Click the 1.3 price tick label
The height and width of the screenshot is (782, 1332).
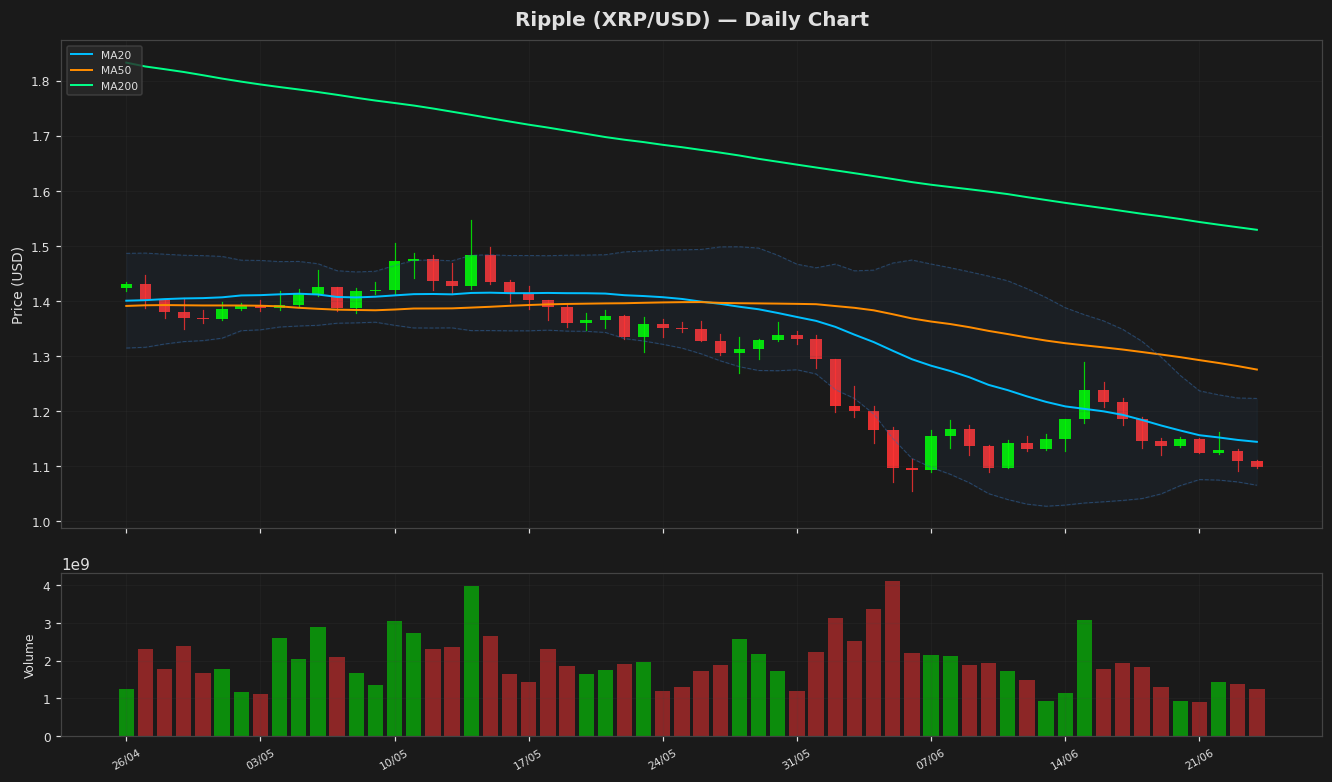click(x=40, y=357)
